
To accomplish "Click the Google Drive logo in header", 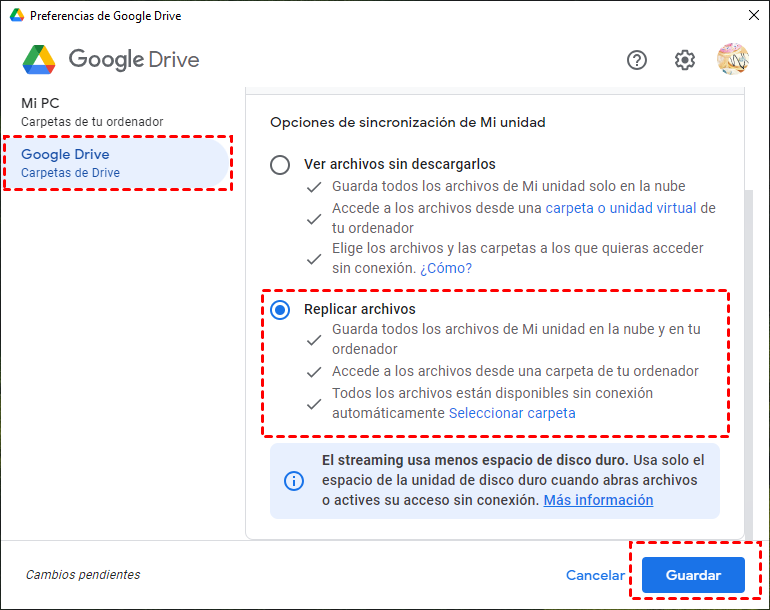I will 111,59.
